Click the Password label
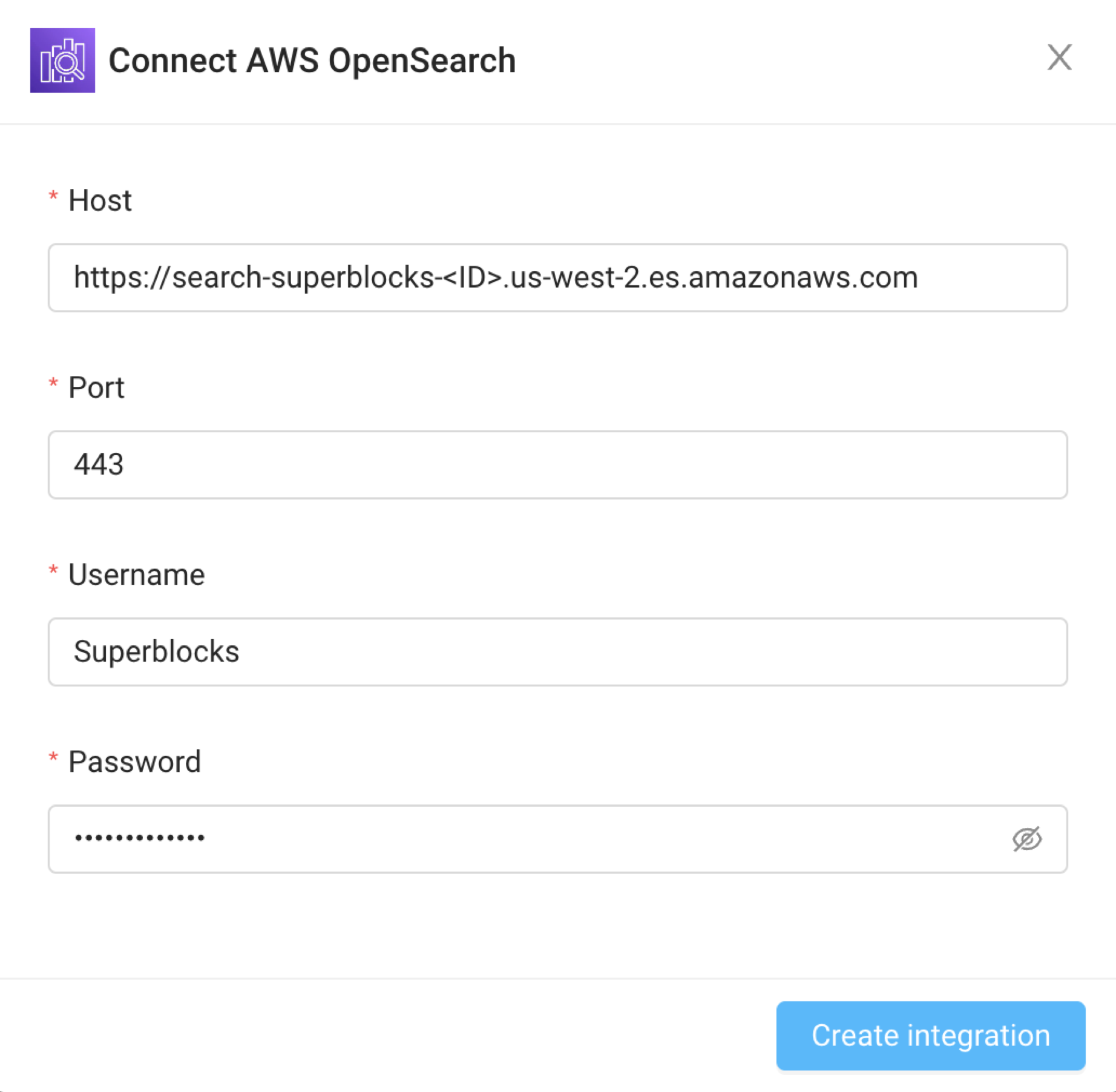 coord(134,761)
